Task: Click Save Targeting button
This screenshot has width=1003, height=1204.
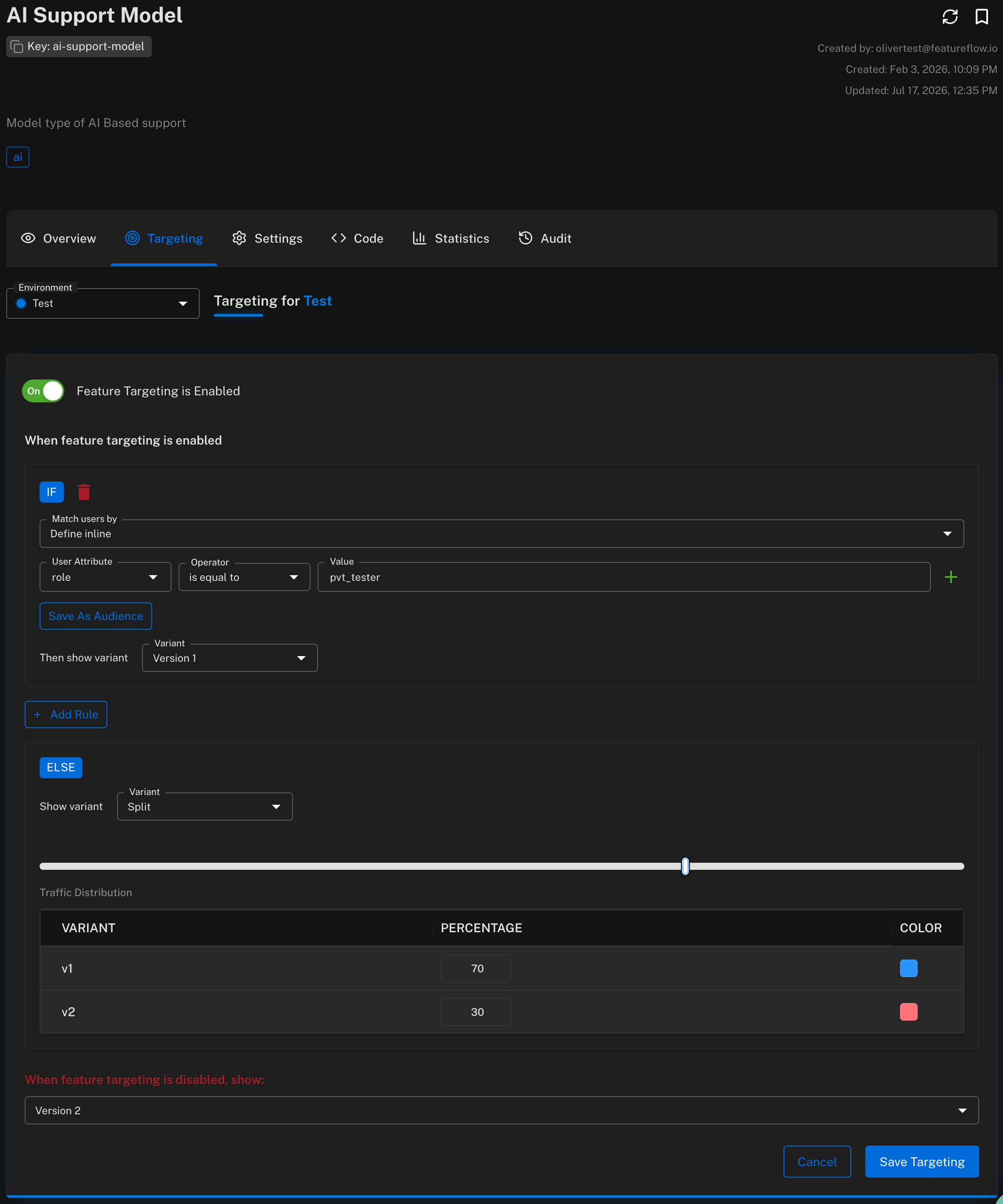Action: pyautogui.click(x=922, y=1162)
